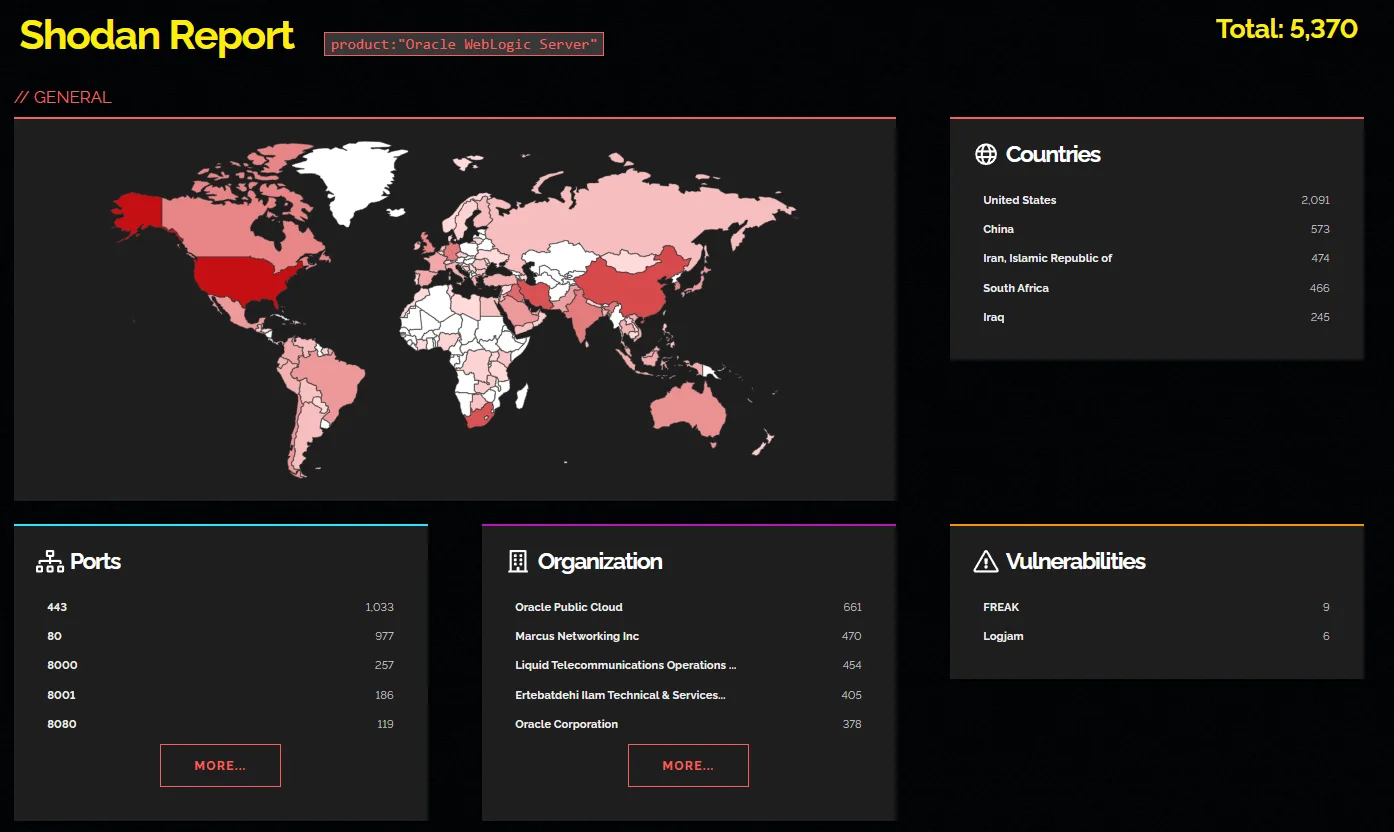Click the globe icon beside Countries

[986, 154]
